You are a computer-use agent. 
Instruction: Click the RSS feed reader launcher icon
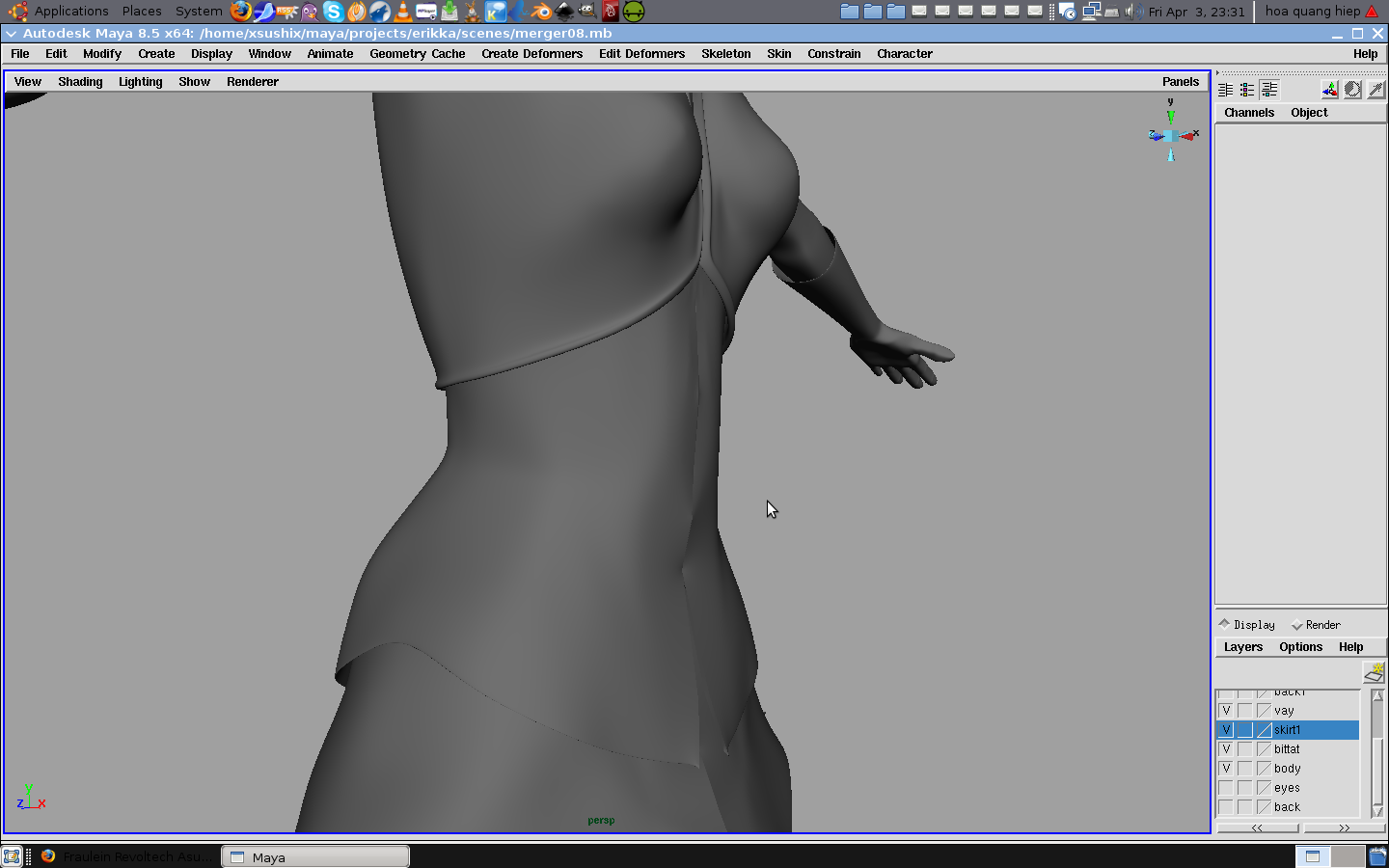coord(286,12)
